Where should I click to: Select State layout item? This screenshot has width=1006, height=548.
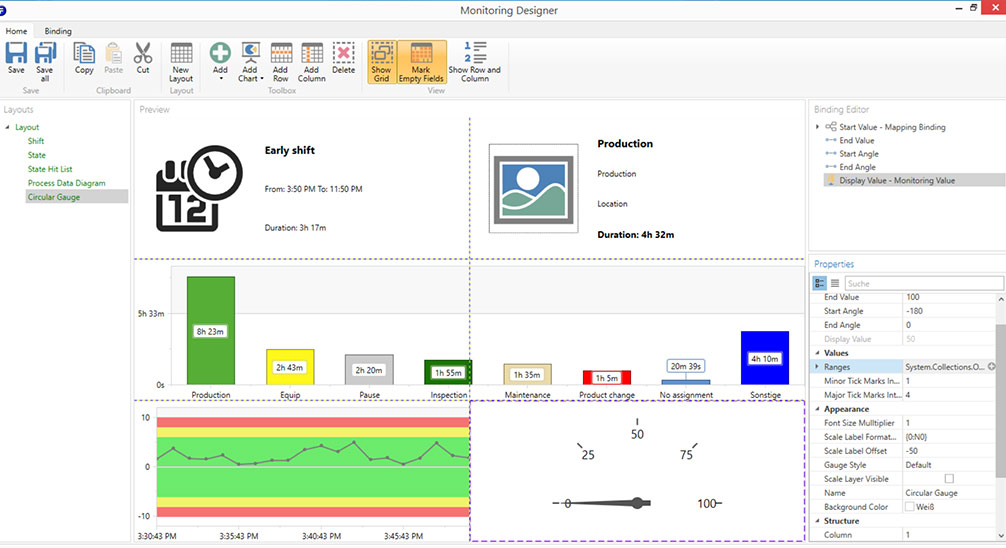tap(37, 155)
